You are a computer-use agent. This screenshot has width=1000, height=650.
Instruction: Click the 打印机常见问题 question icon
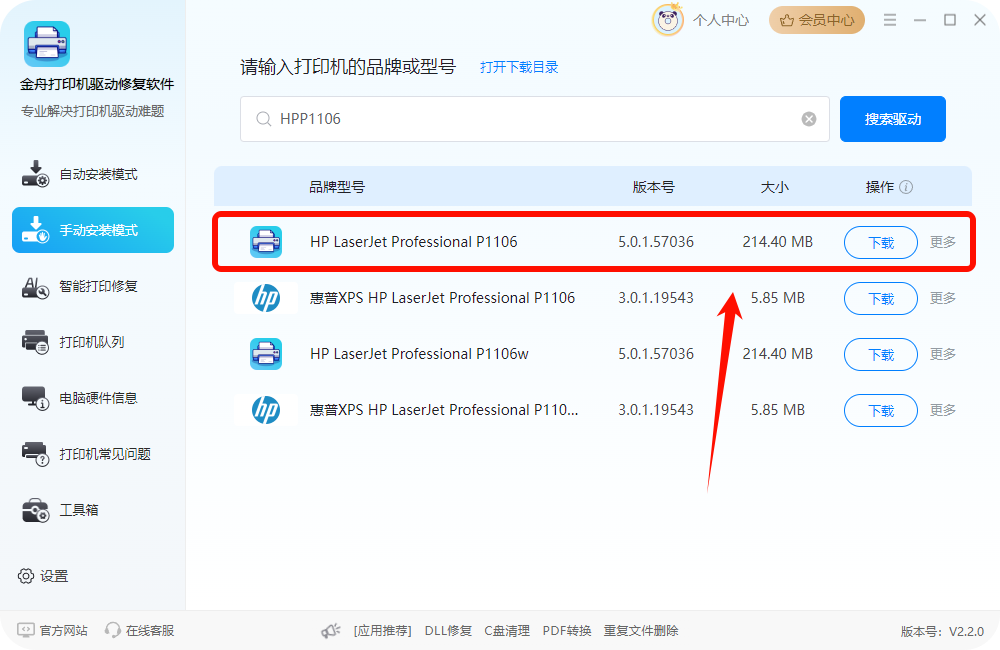(x=35, y=454)
